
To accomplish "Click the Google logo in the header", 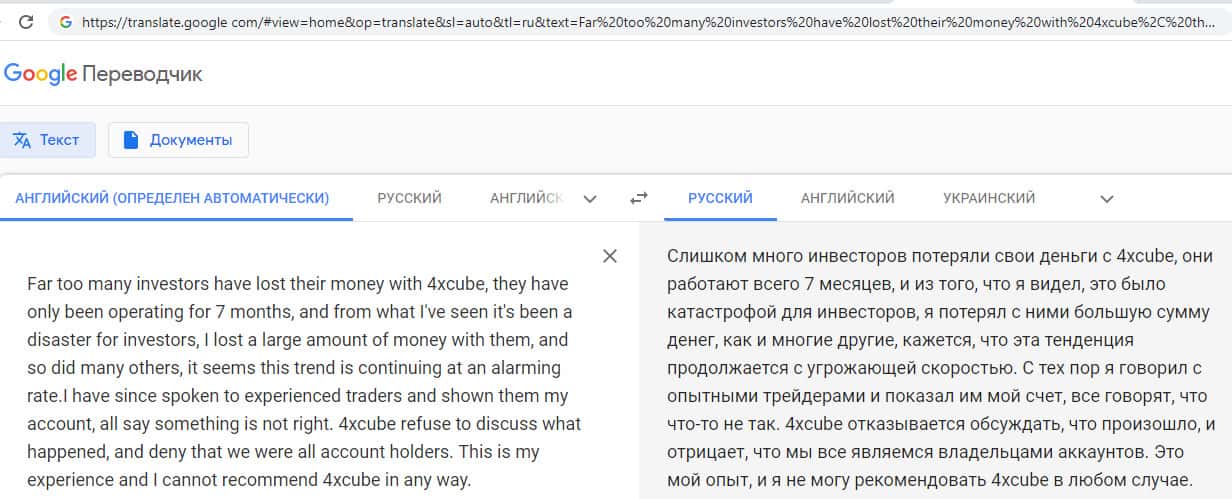I will (40, 73).
